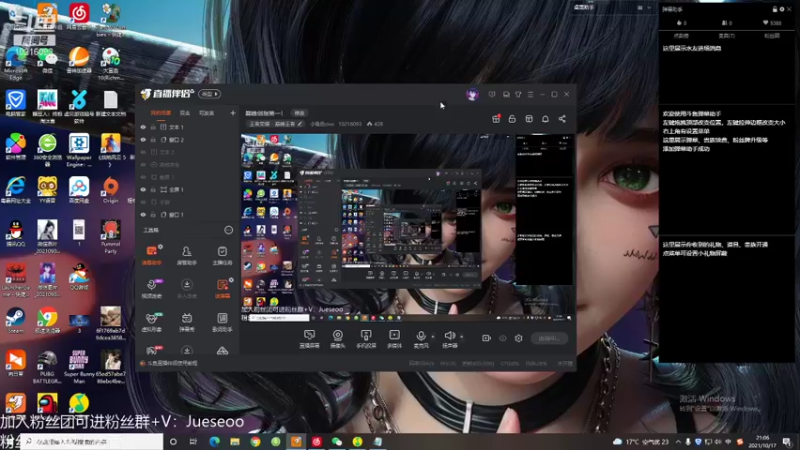This screenshot has height=450, width=800.
Task: Add a 手机投屏 phone casting source
Action: [x=366, y=339]
